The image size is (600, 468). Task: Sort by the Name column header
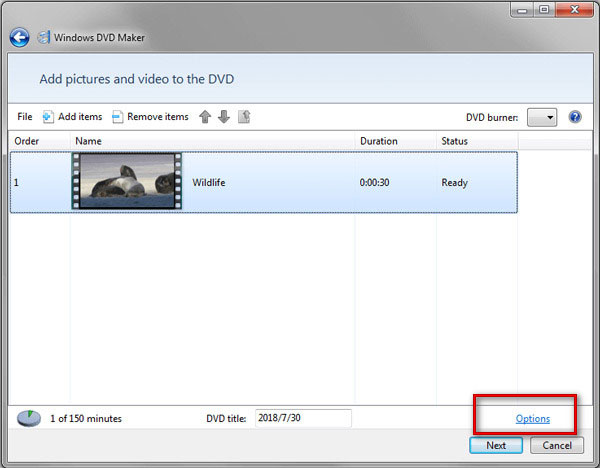212,141
